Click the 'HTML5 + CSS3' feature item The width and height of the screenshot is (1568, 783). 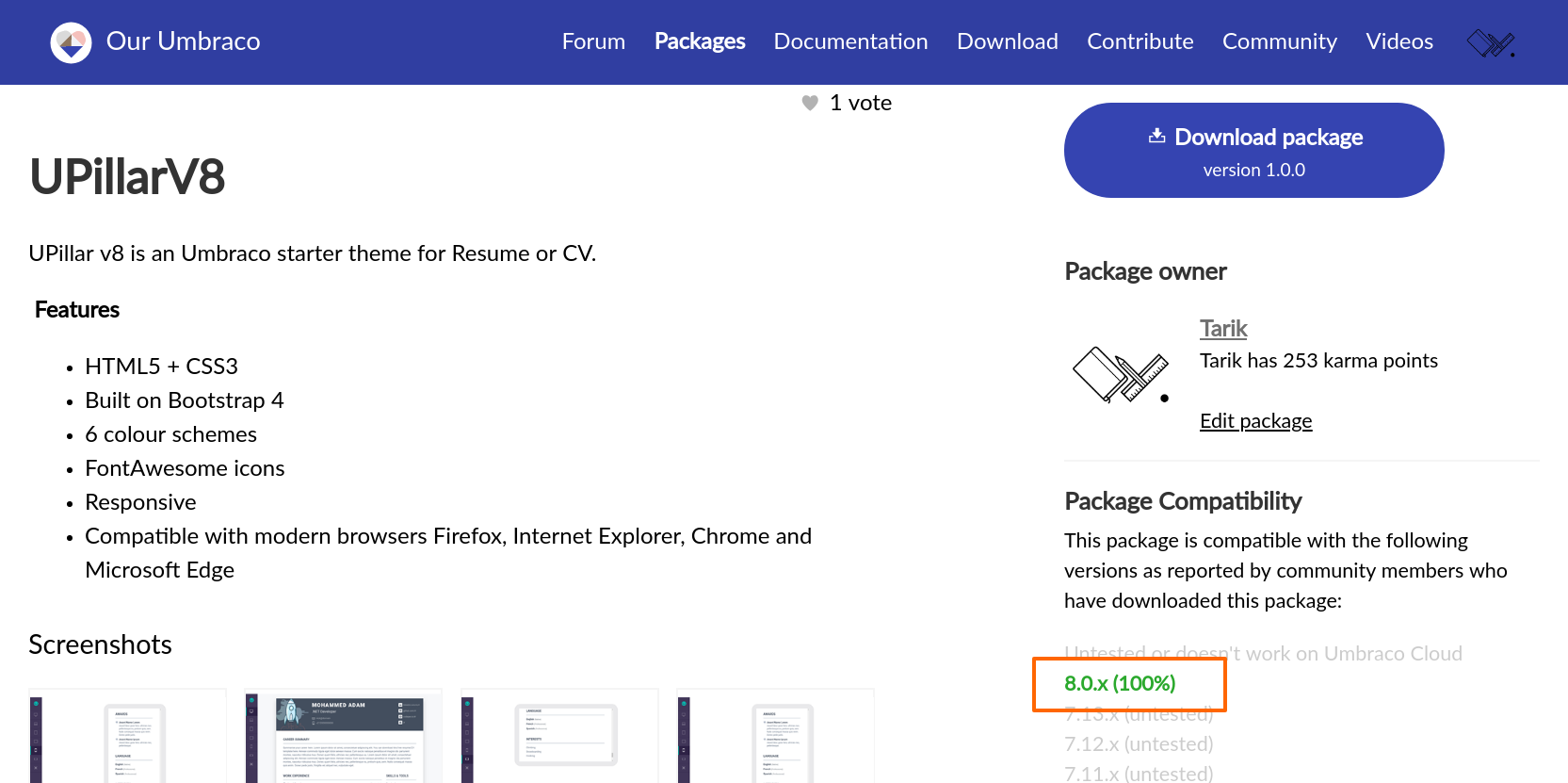point(161,367)
